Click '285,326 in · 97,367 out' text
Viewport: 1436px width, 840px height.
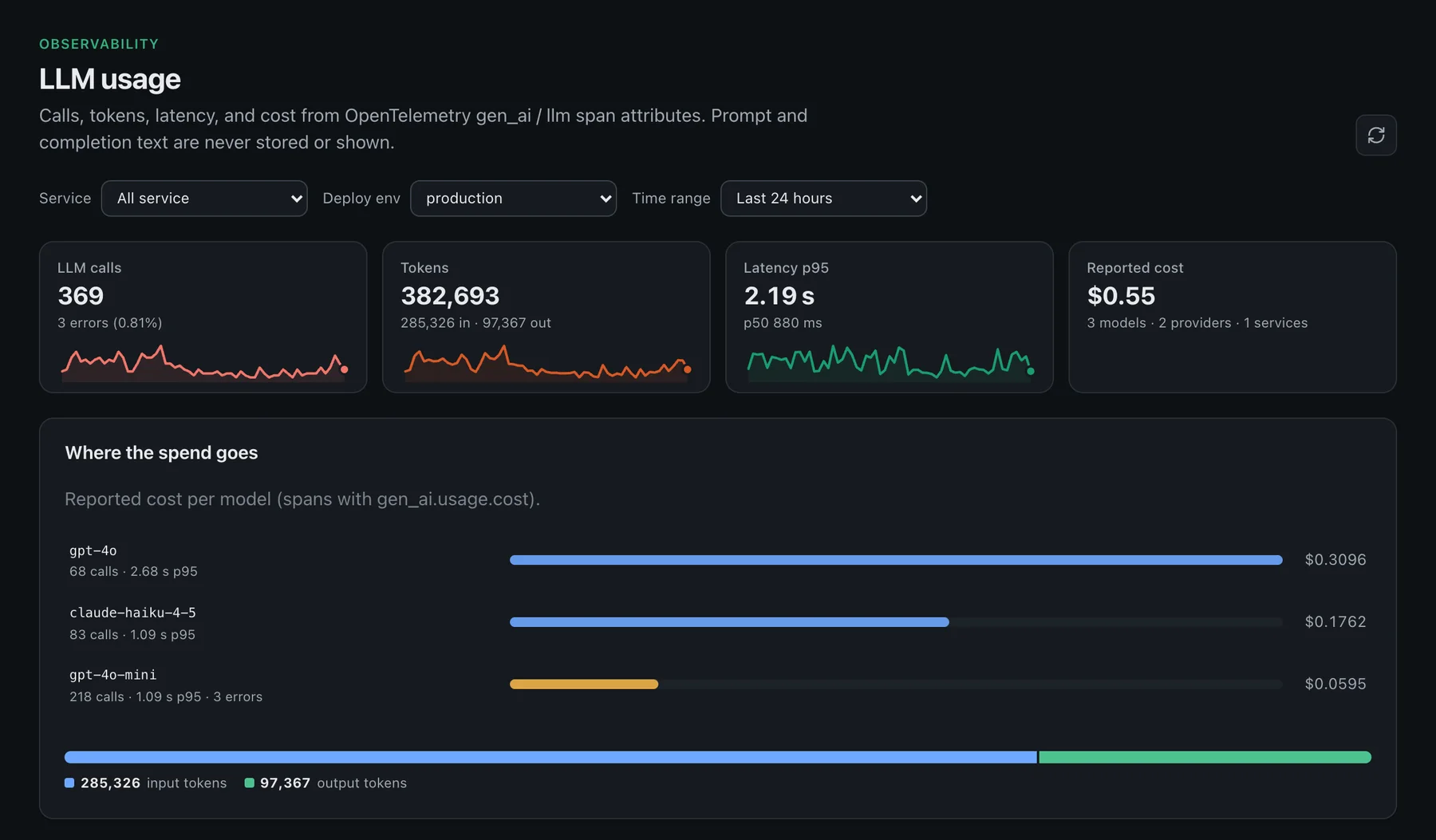(475, 322)
